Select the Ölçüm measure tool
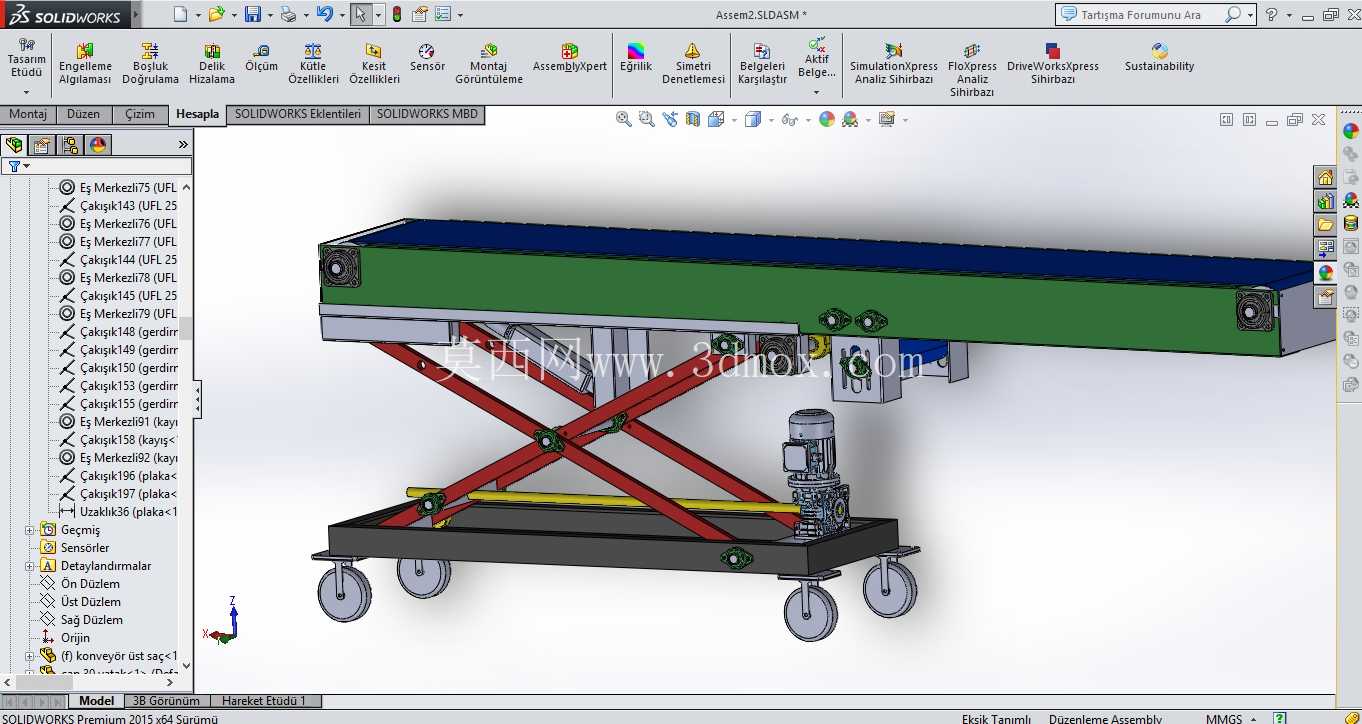This screenshot has height=724, width=1362. pyautogui.click(x=262, y=57)
